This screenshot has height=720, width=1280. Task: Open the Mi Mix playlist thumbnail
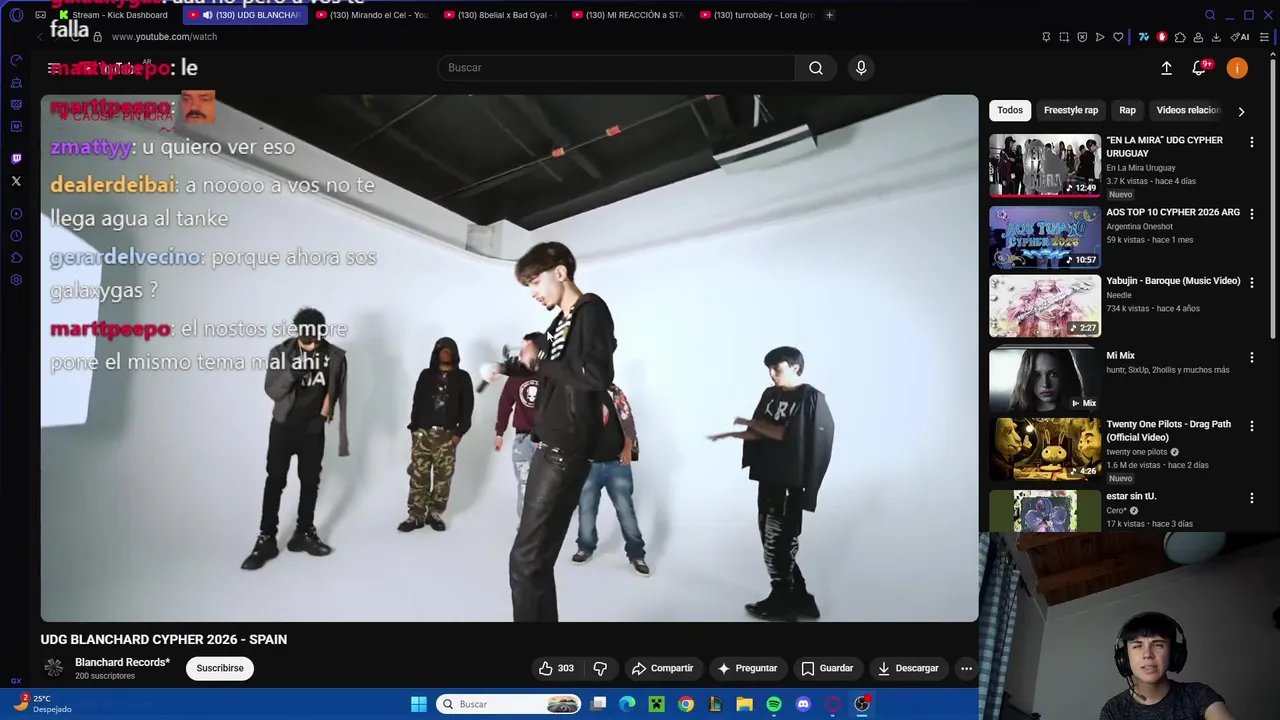coord(1045,380)
